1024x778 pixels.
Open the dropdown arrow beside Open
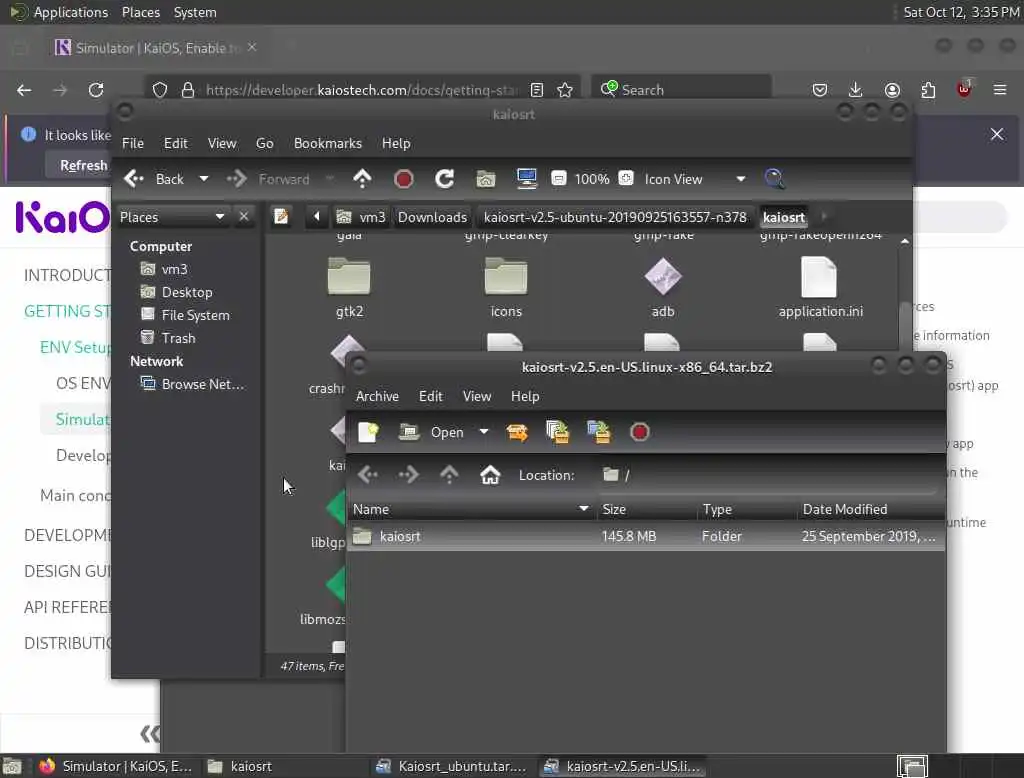484,432
